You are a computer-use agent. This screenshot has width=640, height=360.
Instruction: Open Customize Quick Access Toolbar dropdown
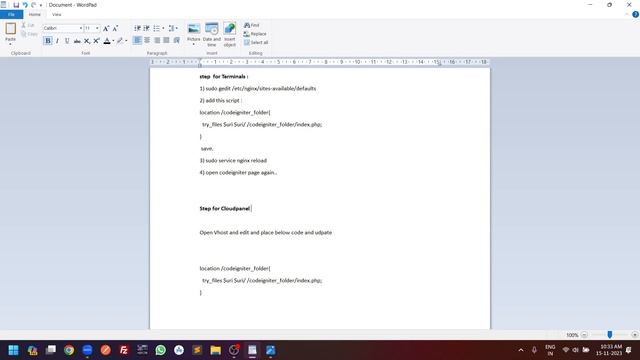click(41, 5)
